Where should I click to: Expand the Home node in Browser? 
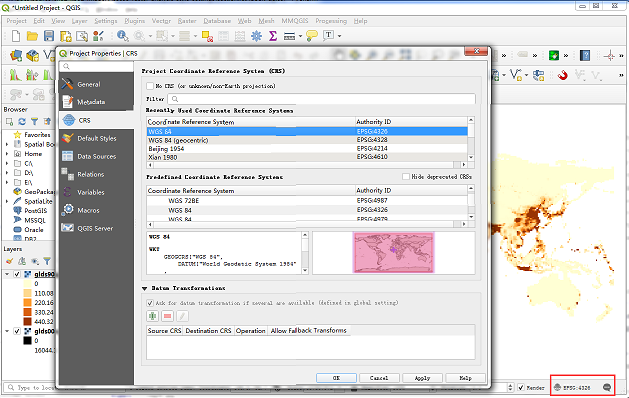click(7, 154)
